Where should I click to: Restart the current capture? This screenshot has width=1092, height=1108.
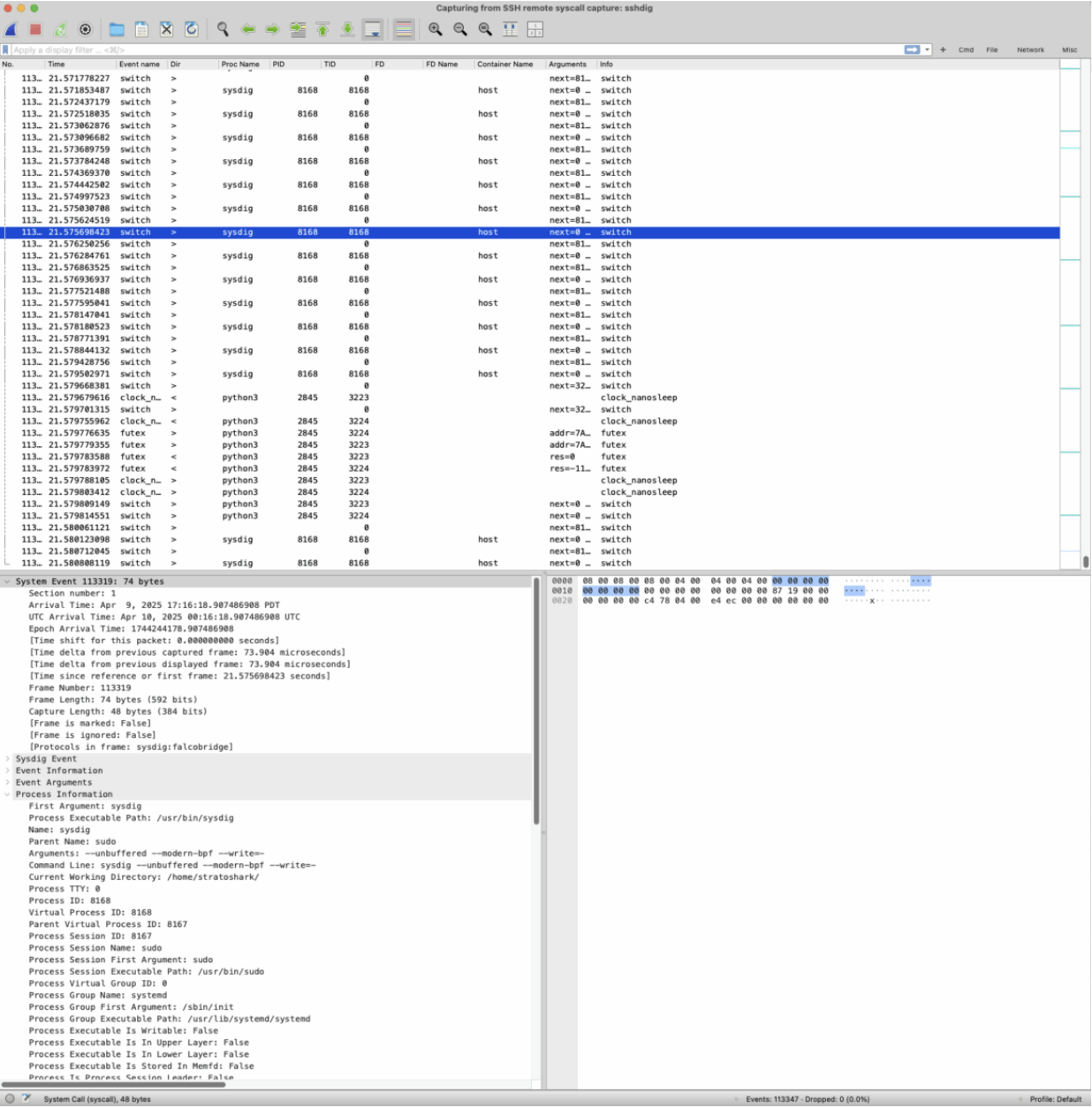(x=60, y=30)
